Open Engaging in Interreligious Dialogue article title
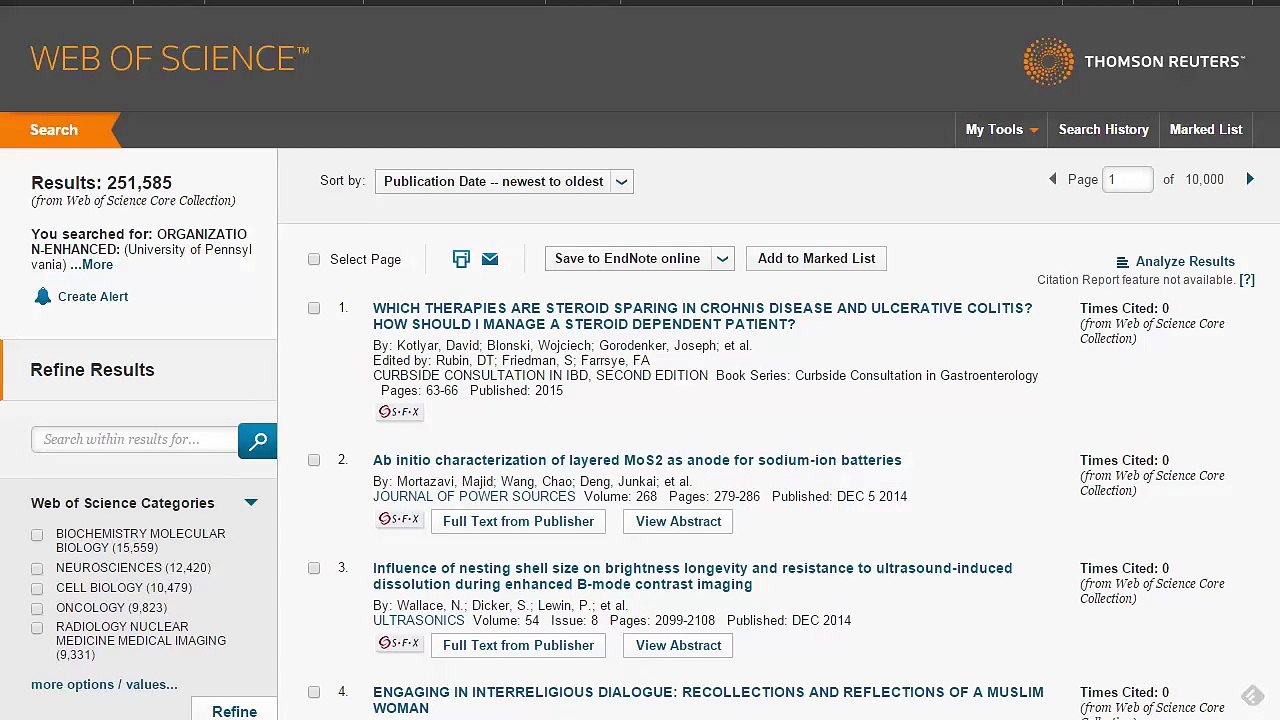The height and width of the screenshot is (720, 1280). [708, 700]
